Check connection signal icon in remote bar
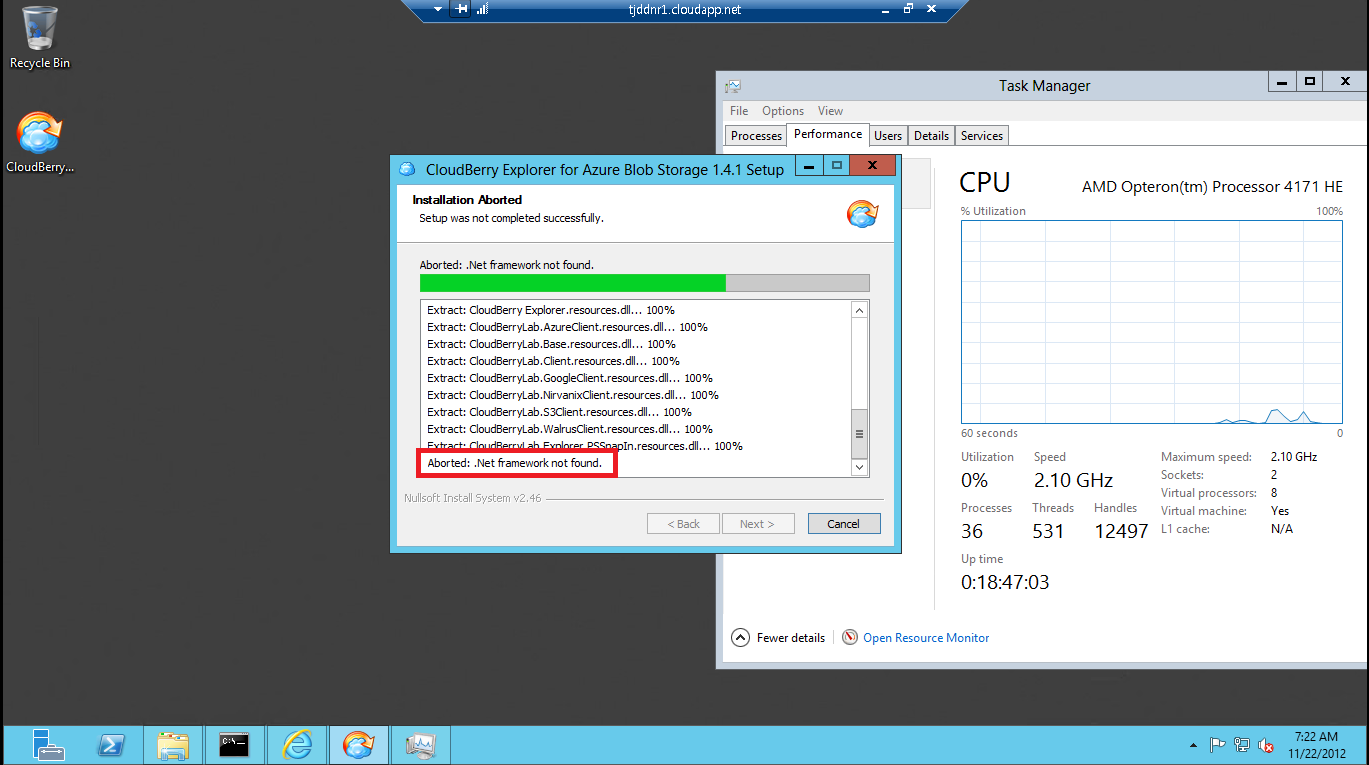Screen dimensions: 1369x765 click(x=482, y=9)
